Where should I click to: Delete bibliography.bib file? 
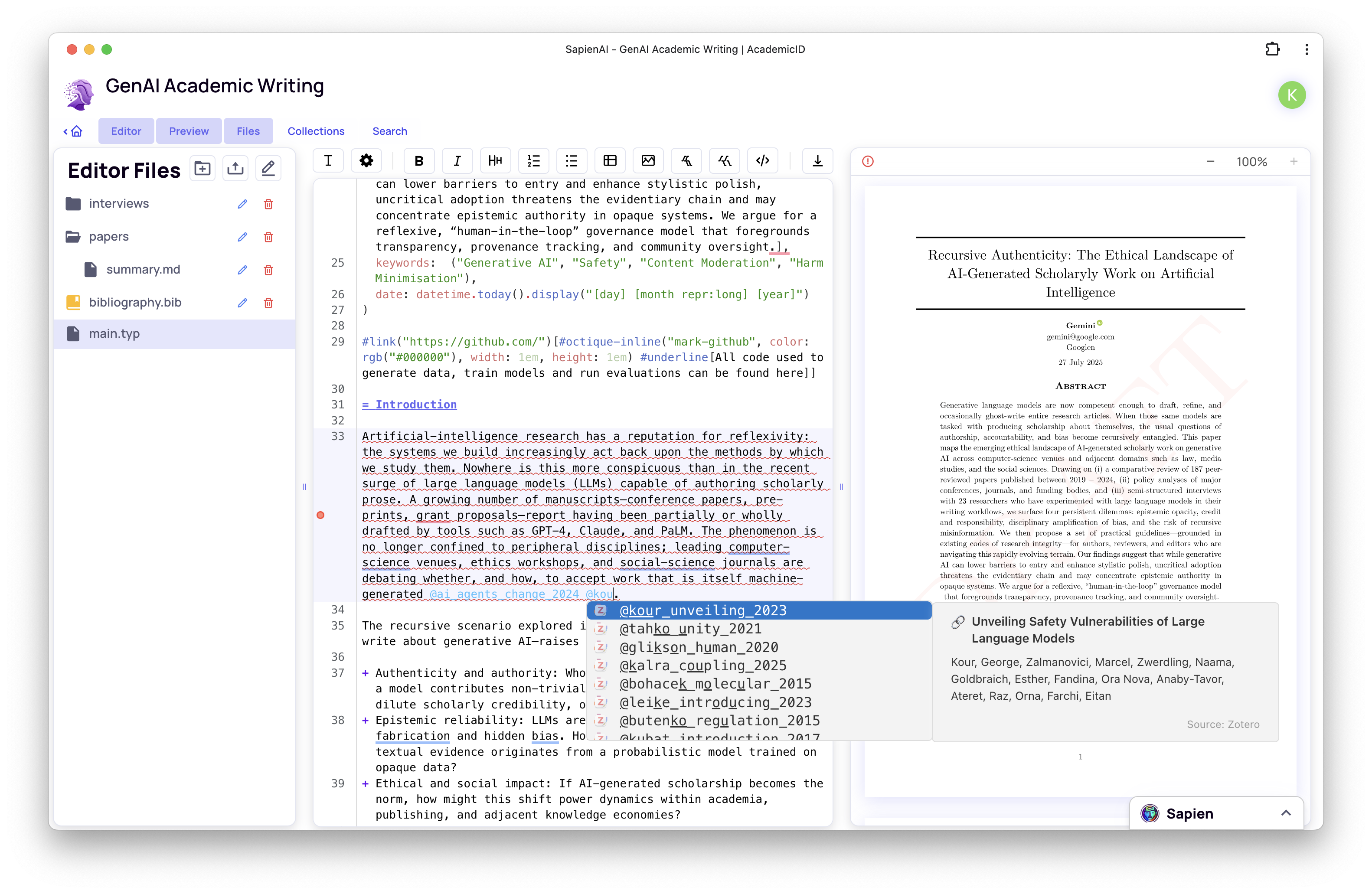(x=268, y=303)
